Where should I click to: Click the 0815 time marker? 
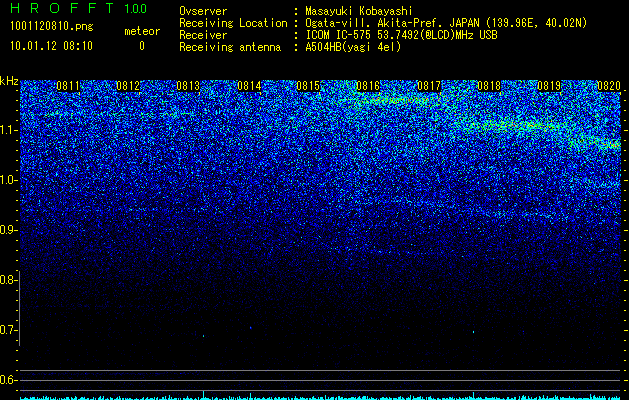(x=308, y=86)
